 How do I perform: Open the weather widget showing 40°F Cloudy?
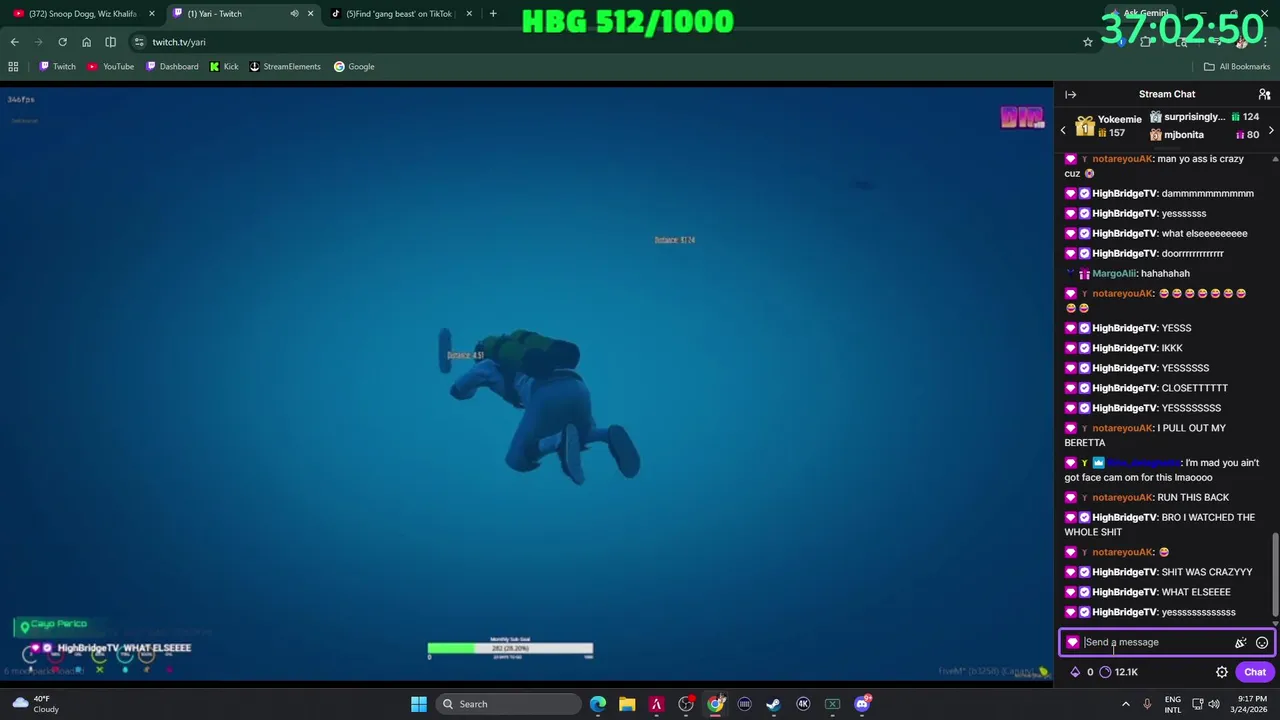[x=35, y=704]
